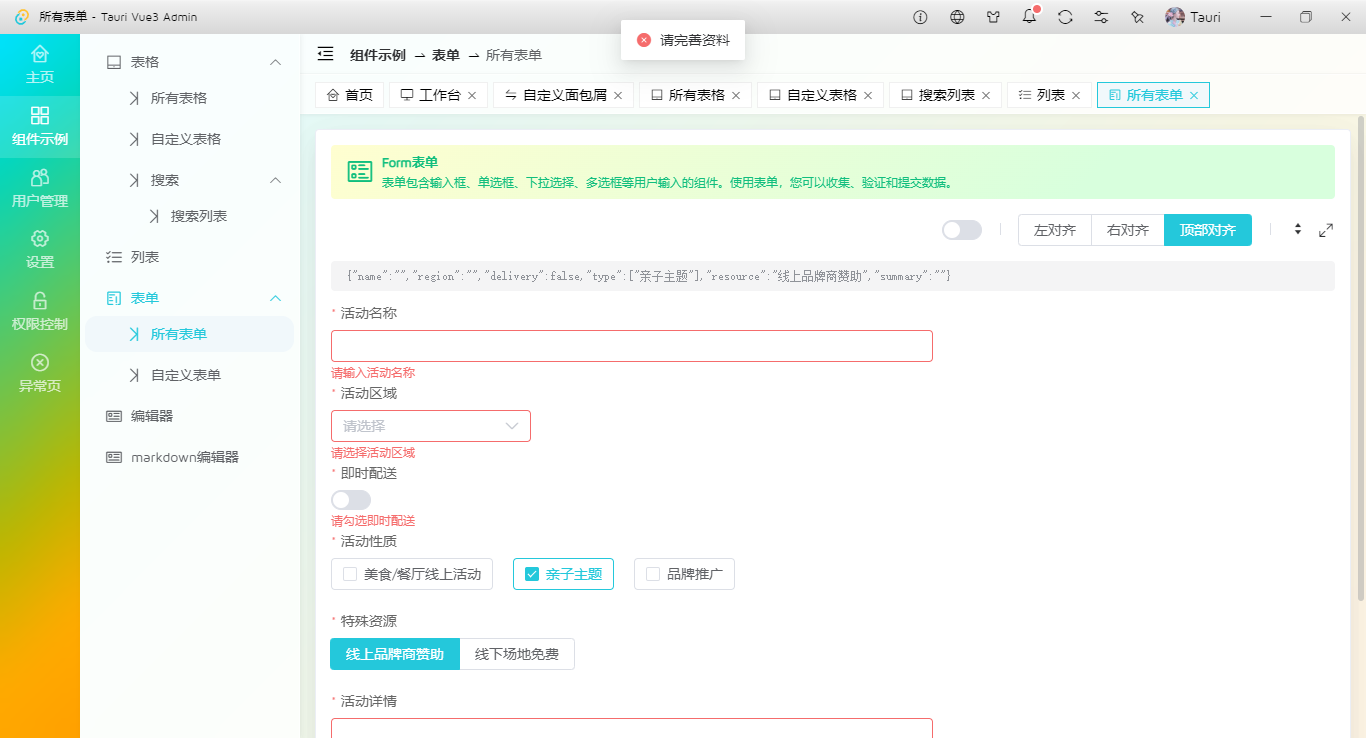Open the 活动区域 dropdown
The width and height of the screenshot is (1366, 738).
pos(430,426)
